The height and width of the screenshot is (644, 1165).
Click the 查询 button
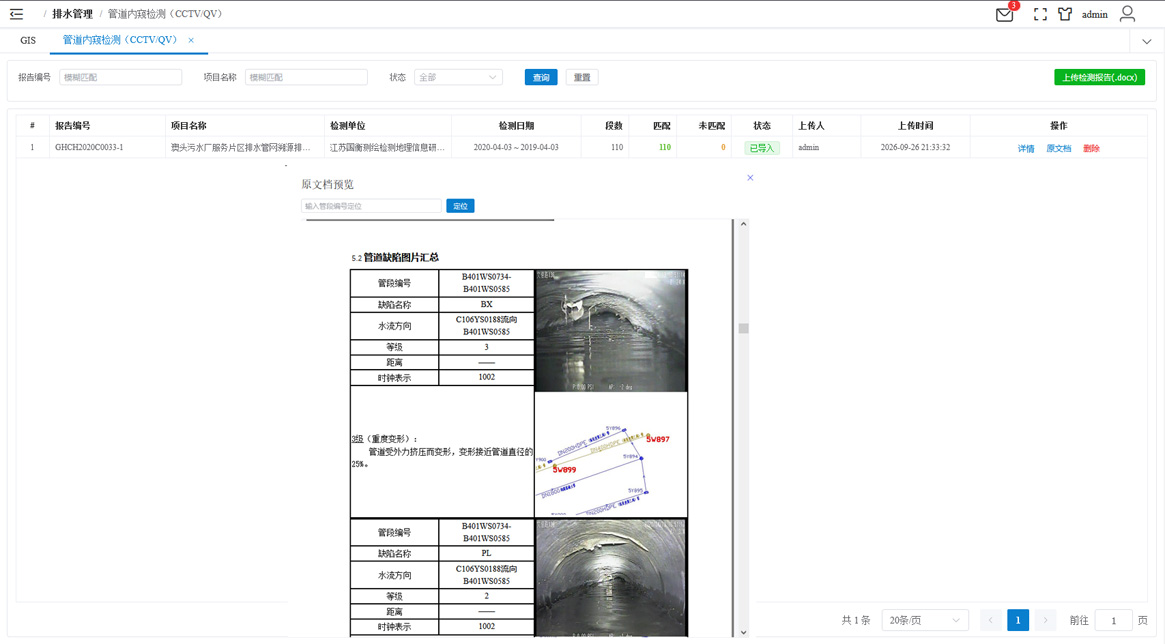point(541,77)
